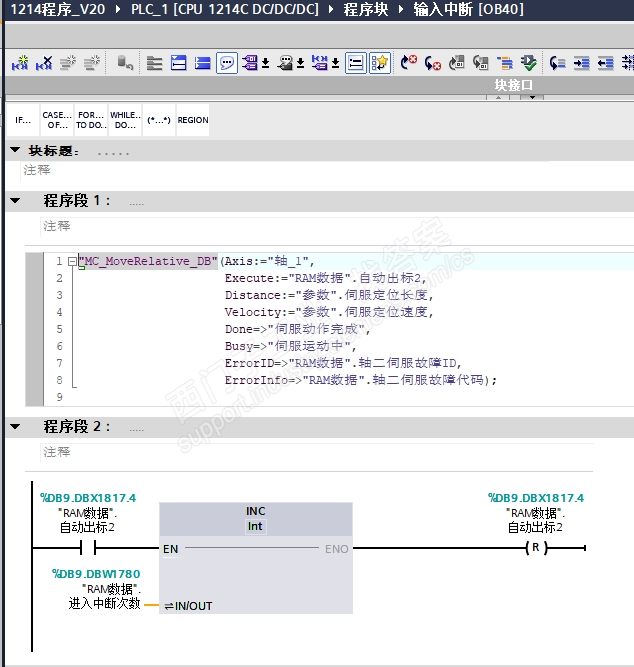Click Done=>"伺服动作完成" line
This screenshot has height=667, width=634.
297,329
